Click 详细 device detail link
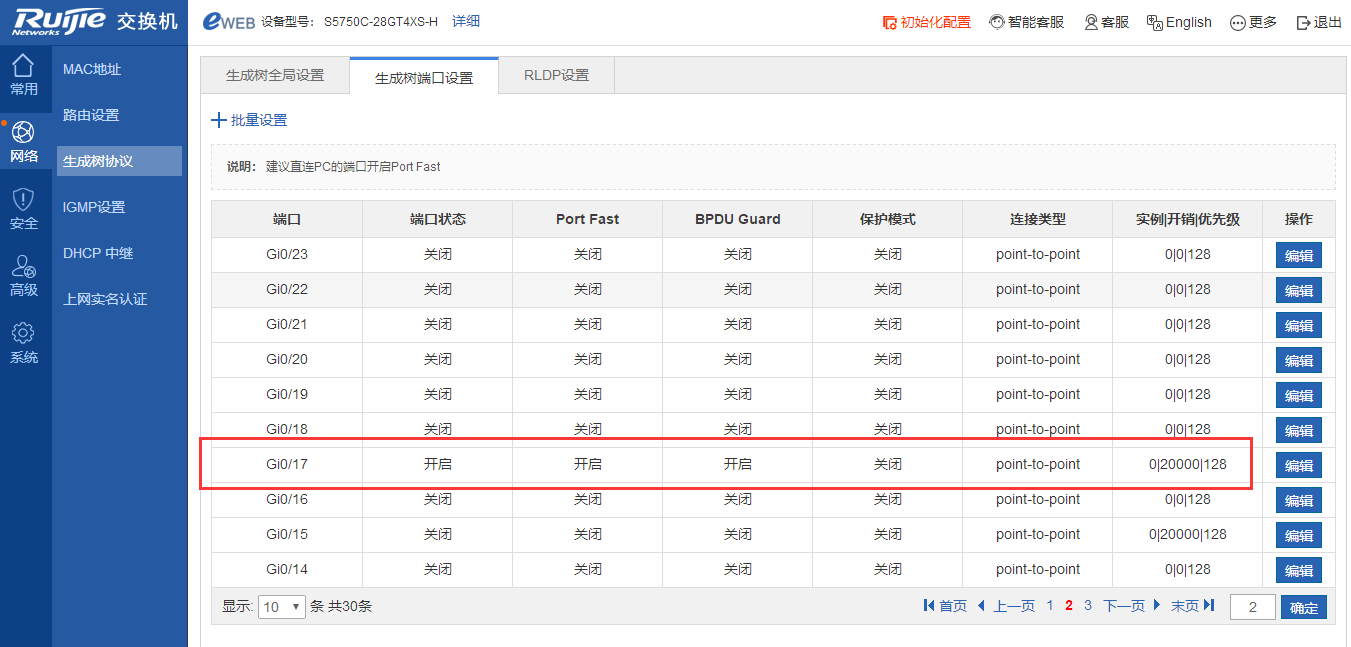Viewport: 1351px width, 647px height. click(466, 21)
